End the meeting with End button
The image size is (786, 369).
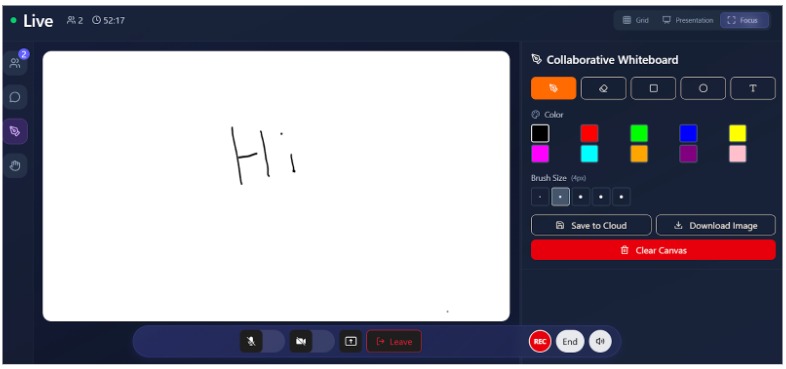(570, 341)
